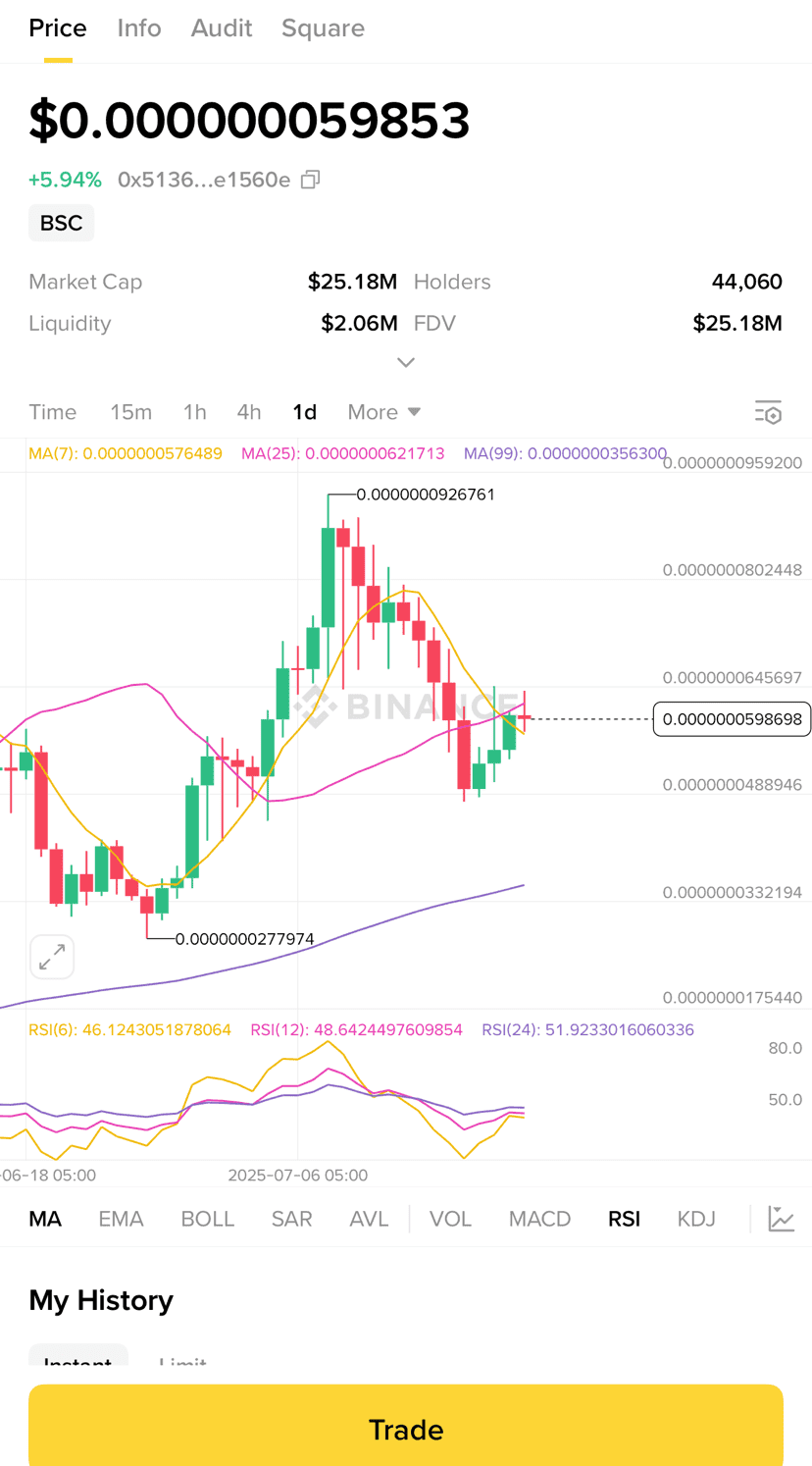Tap the 0x5136...e1560e contract address
Image resolution: width=812 pixels, height=1466 pixels.
coord(204,180)
